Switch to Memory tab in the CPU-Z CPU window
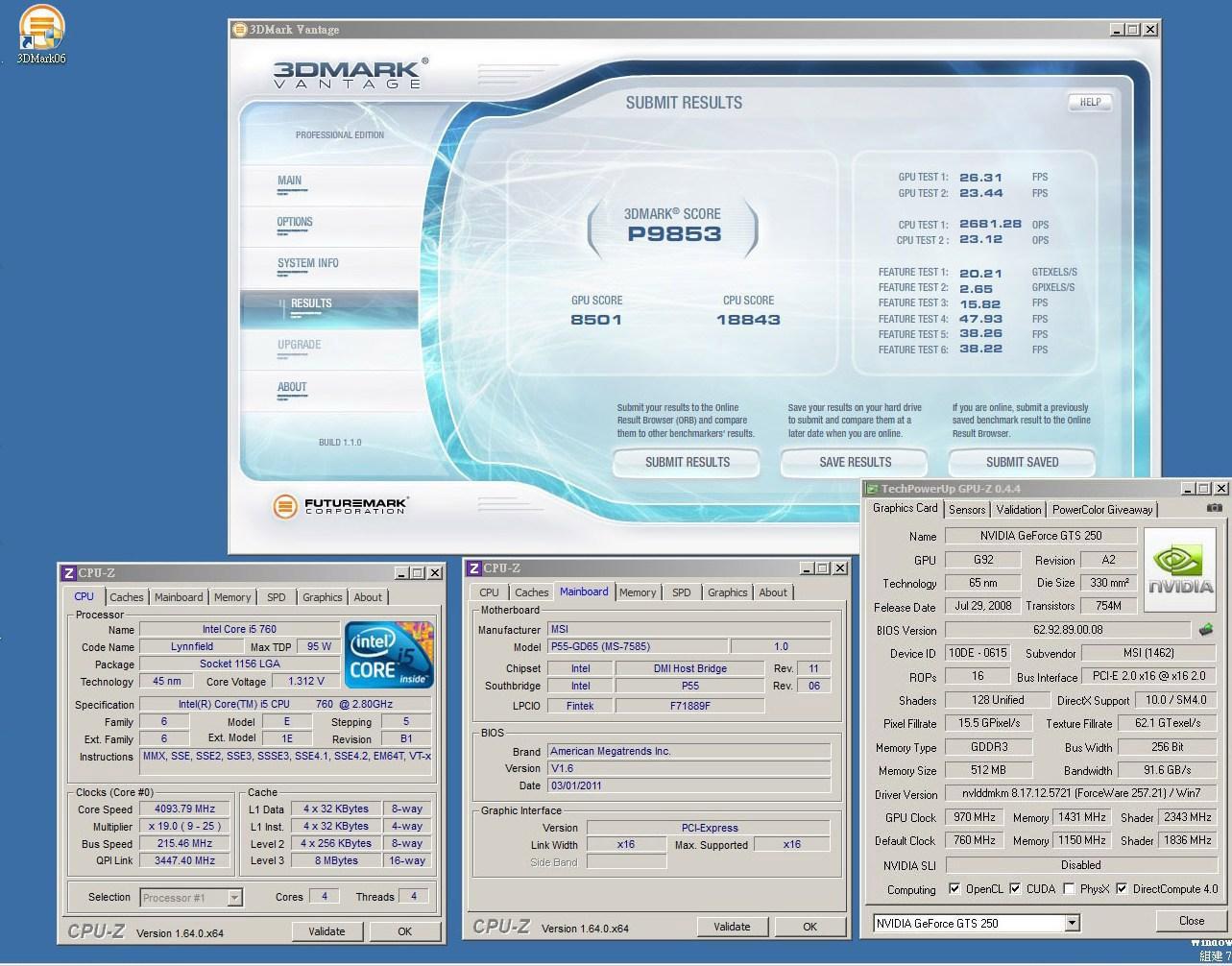This screenshot has width=1232, height=966. tap(232, 597)
